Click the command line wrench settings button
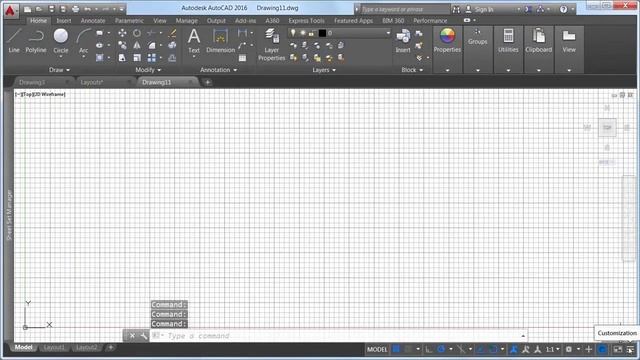Viewport: 640px width, 360px height. [x=144, y=336]
